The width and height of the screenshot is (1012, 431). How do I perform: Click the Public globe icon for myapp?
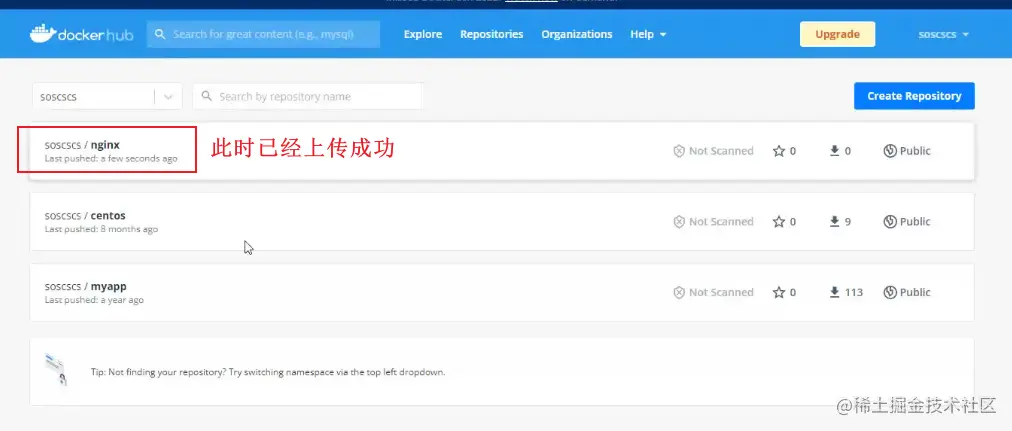890,292
